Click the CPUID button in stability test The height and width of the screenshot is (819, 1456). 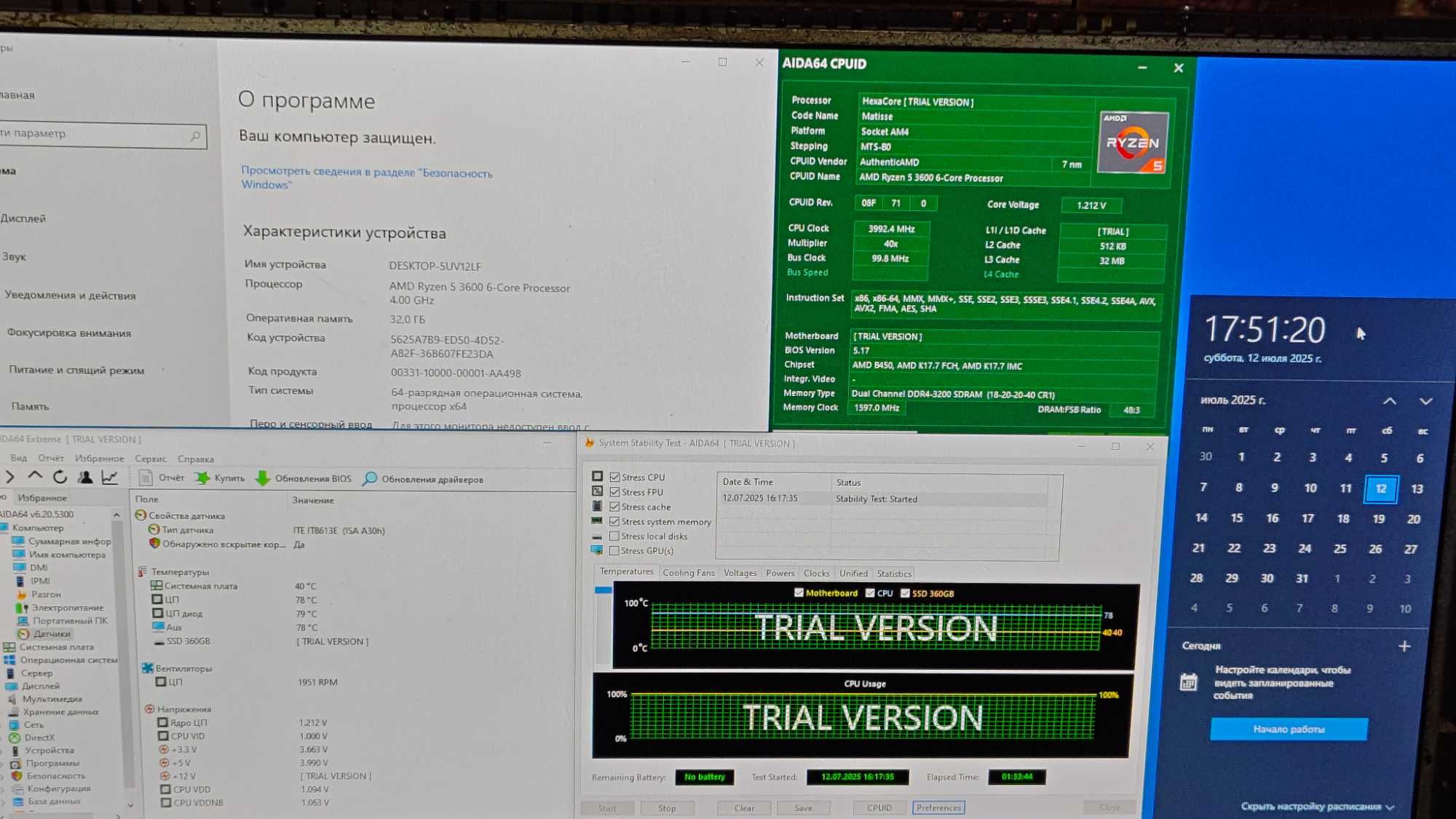pyautogui.click(x=879, y=808)
